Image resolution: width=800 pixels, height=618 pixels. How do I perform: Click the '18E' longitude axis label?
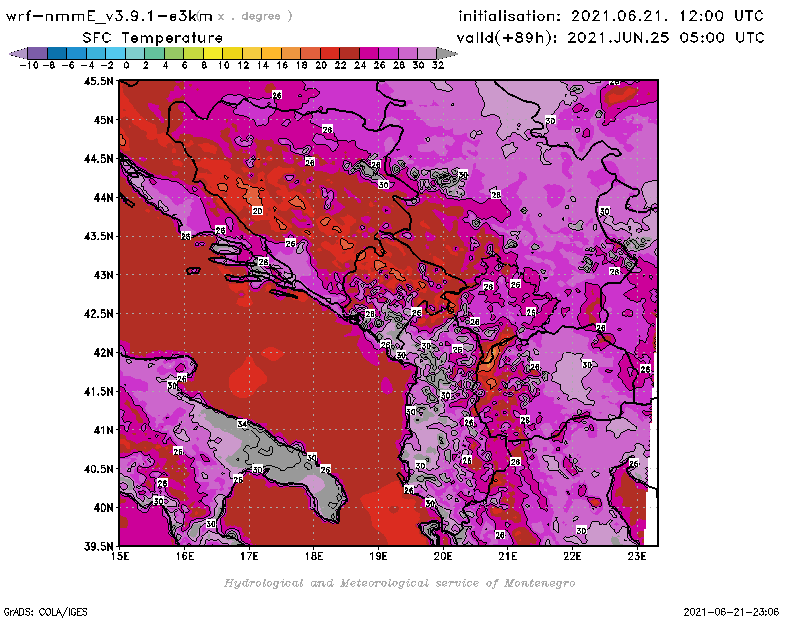click(314, 556)
